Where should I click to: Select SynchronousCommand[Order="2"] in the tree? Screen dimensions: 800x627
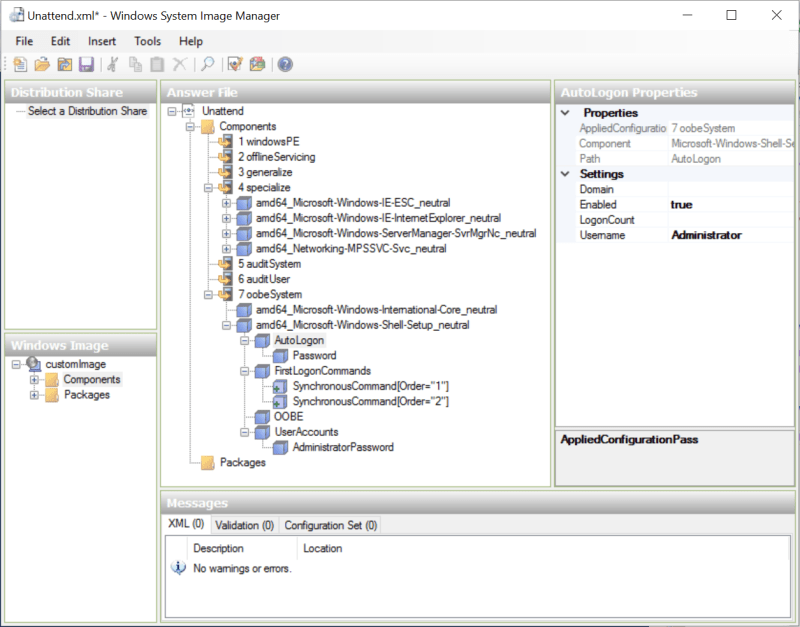click(x=370, y=401)
